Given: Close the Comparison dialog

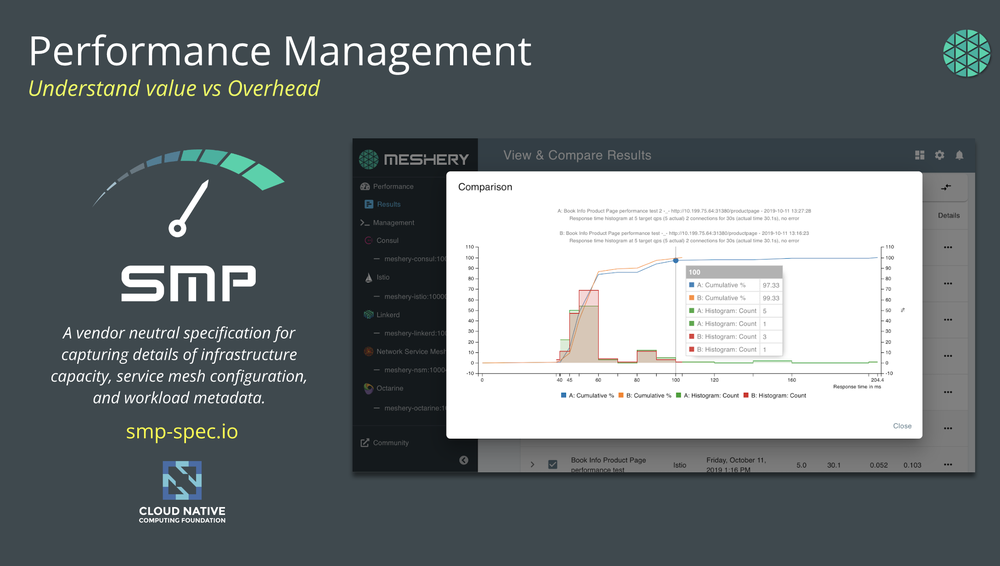Looking at the screenshot, I should (x=902, y=426).
